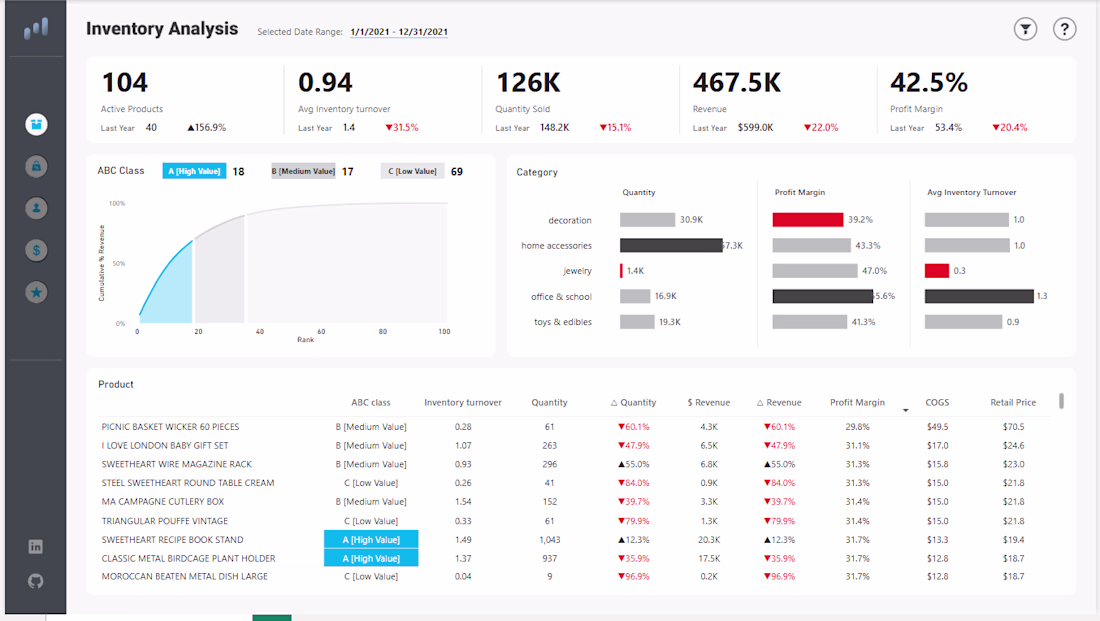Click the 1,043 quantity cell

[549, 540]
